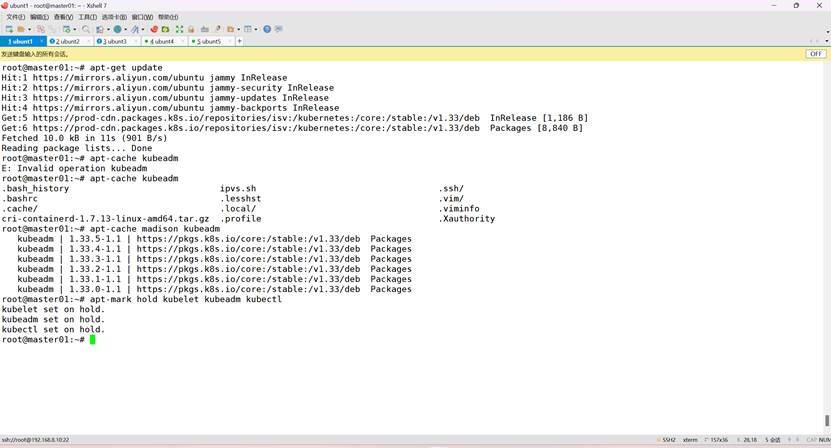Click the script folder toolbar icon
Screen dimensions: 831x448
coord(231,29)
